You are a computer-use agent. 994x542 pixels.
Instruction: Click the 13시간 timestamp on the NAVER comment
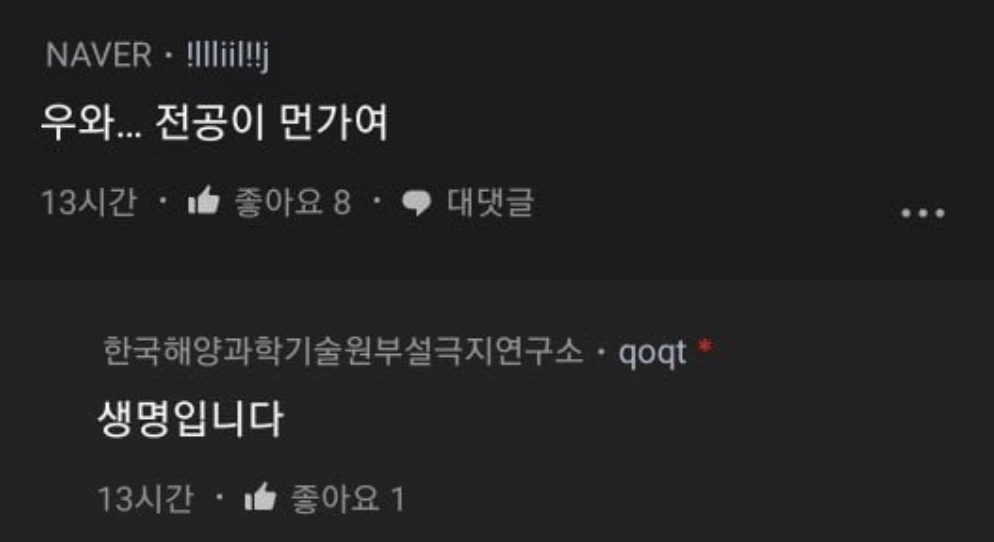89,203
